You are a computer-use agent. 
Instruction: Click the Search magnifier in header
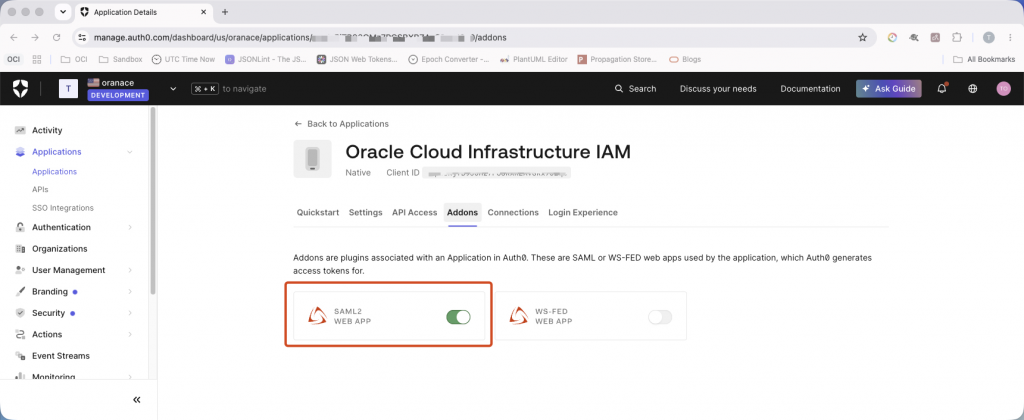618,89
